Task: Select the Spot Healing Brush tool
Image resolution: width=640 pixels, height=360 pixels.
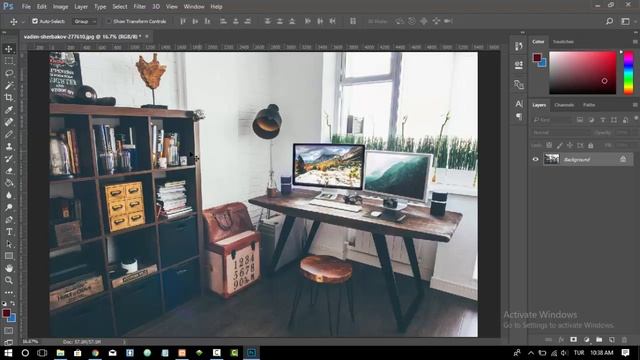Action: [x=9, y=122]
